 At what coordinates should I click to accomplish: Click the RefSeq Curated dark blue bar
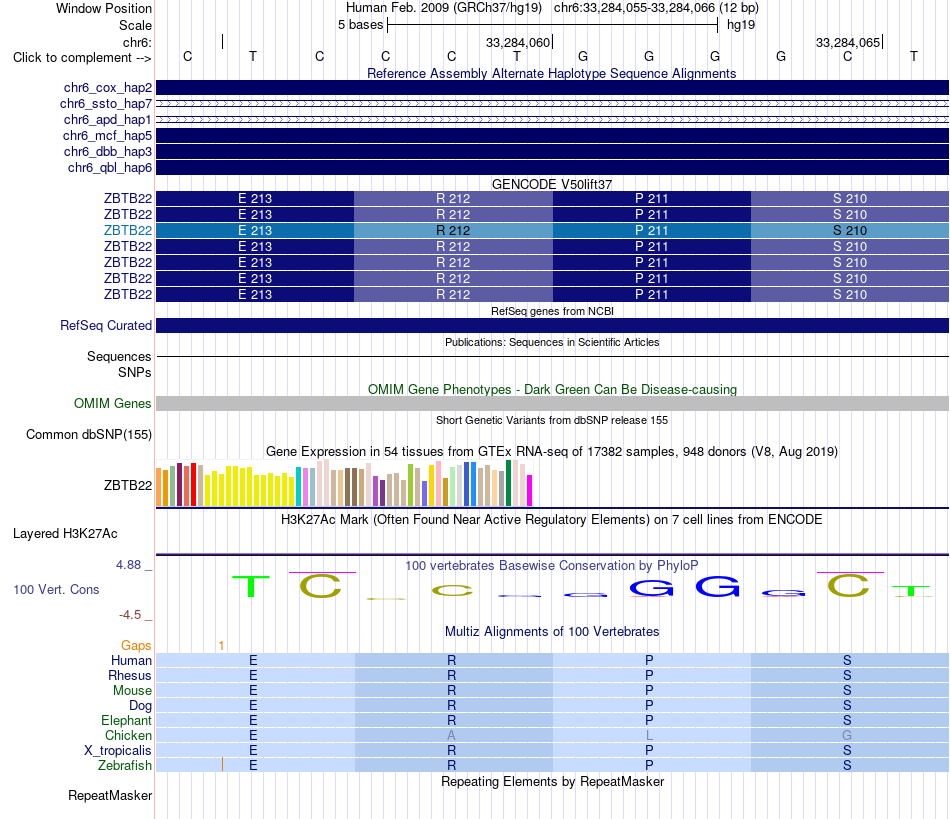552,325
